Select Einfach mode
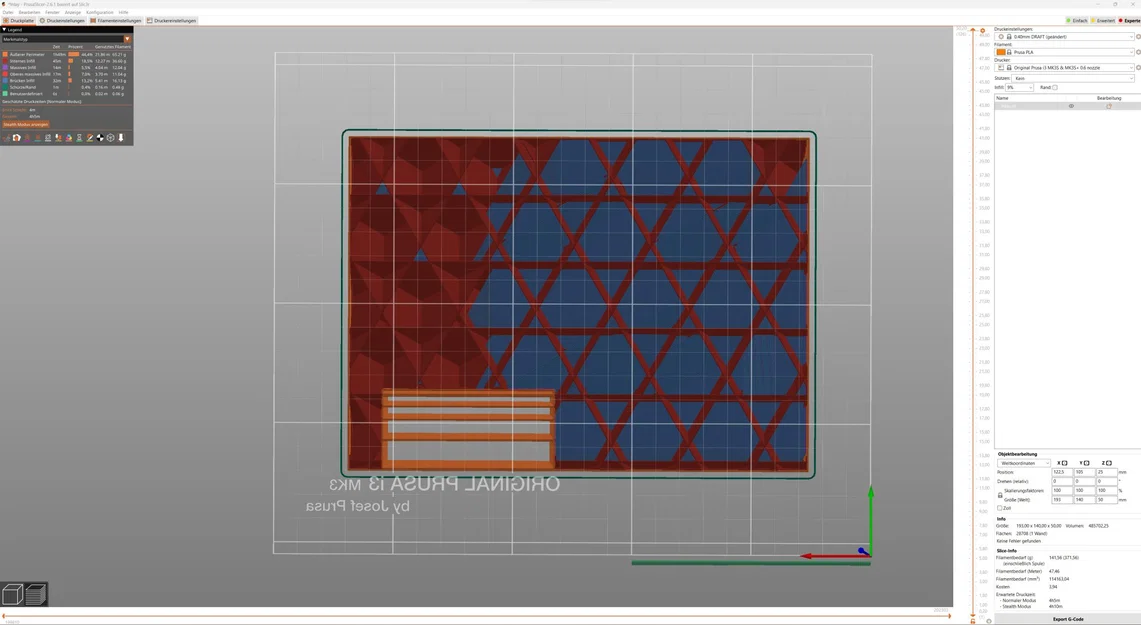This screenshot has height=625, width=1141. point(1076,20)
